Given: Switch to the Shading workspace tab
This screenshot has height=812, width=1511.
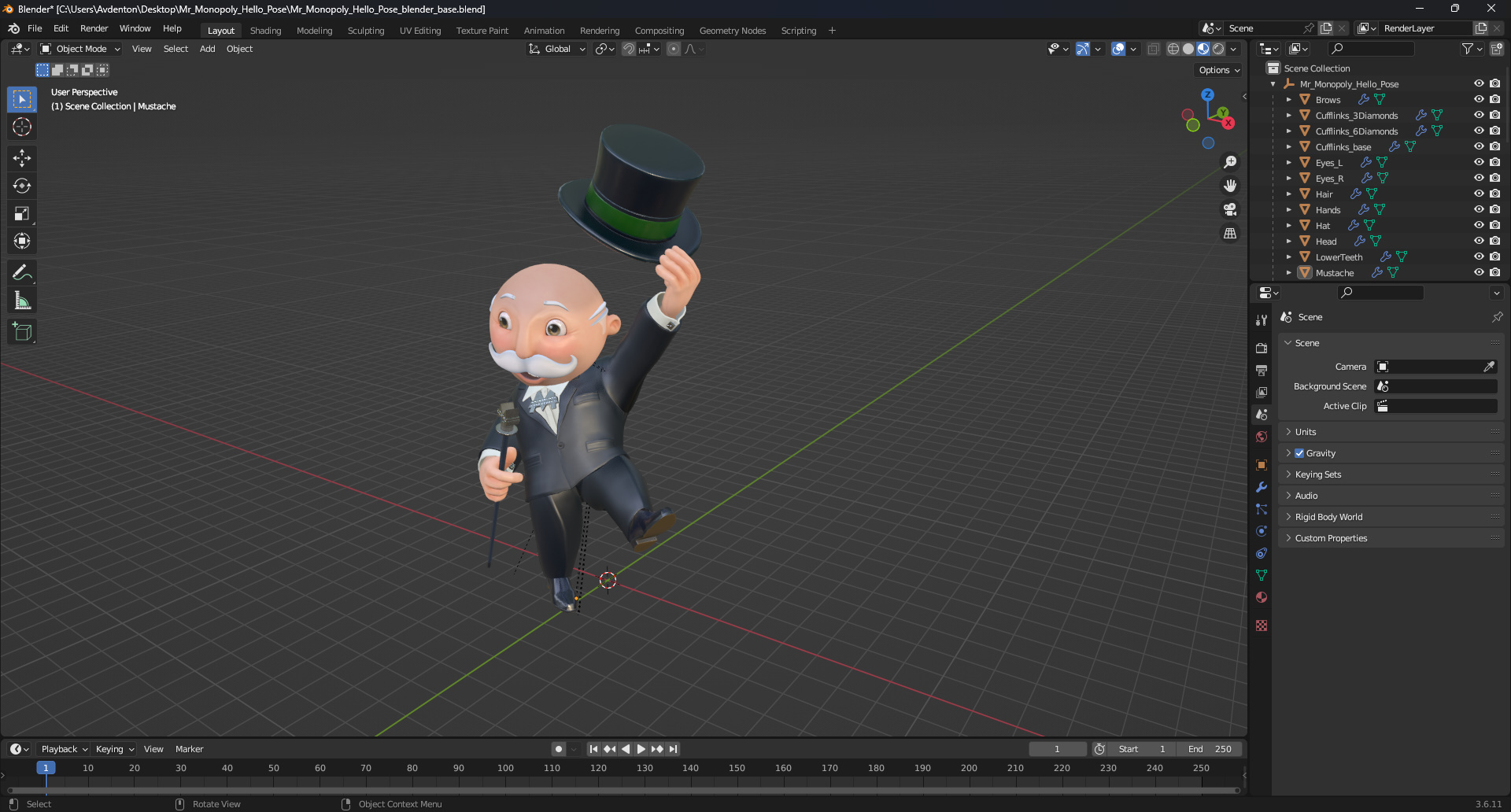Looking at the screenshot, I should tap(265, 31).
